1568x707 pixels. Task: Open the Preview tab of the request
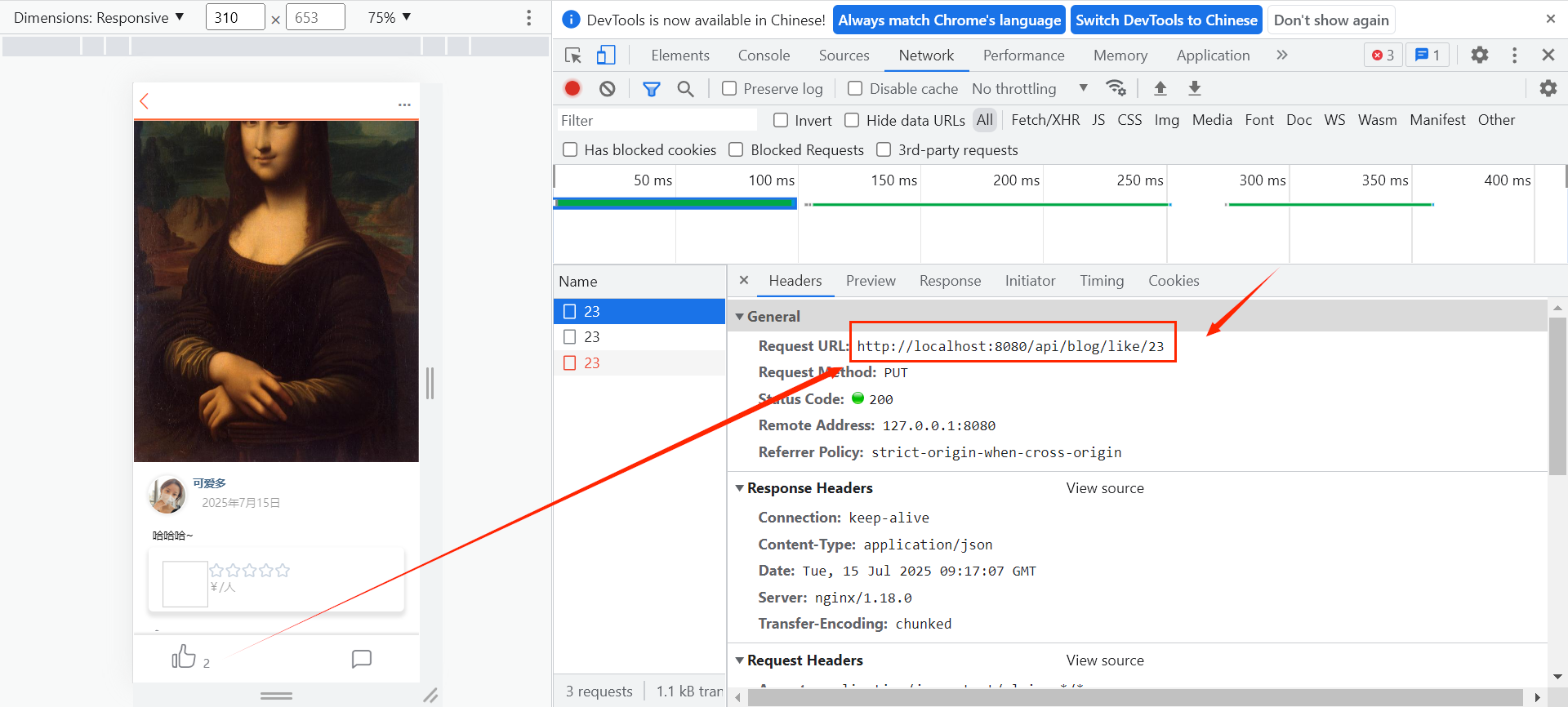871,280
